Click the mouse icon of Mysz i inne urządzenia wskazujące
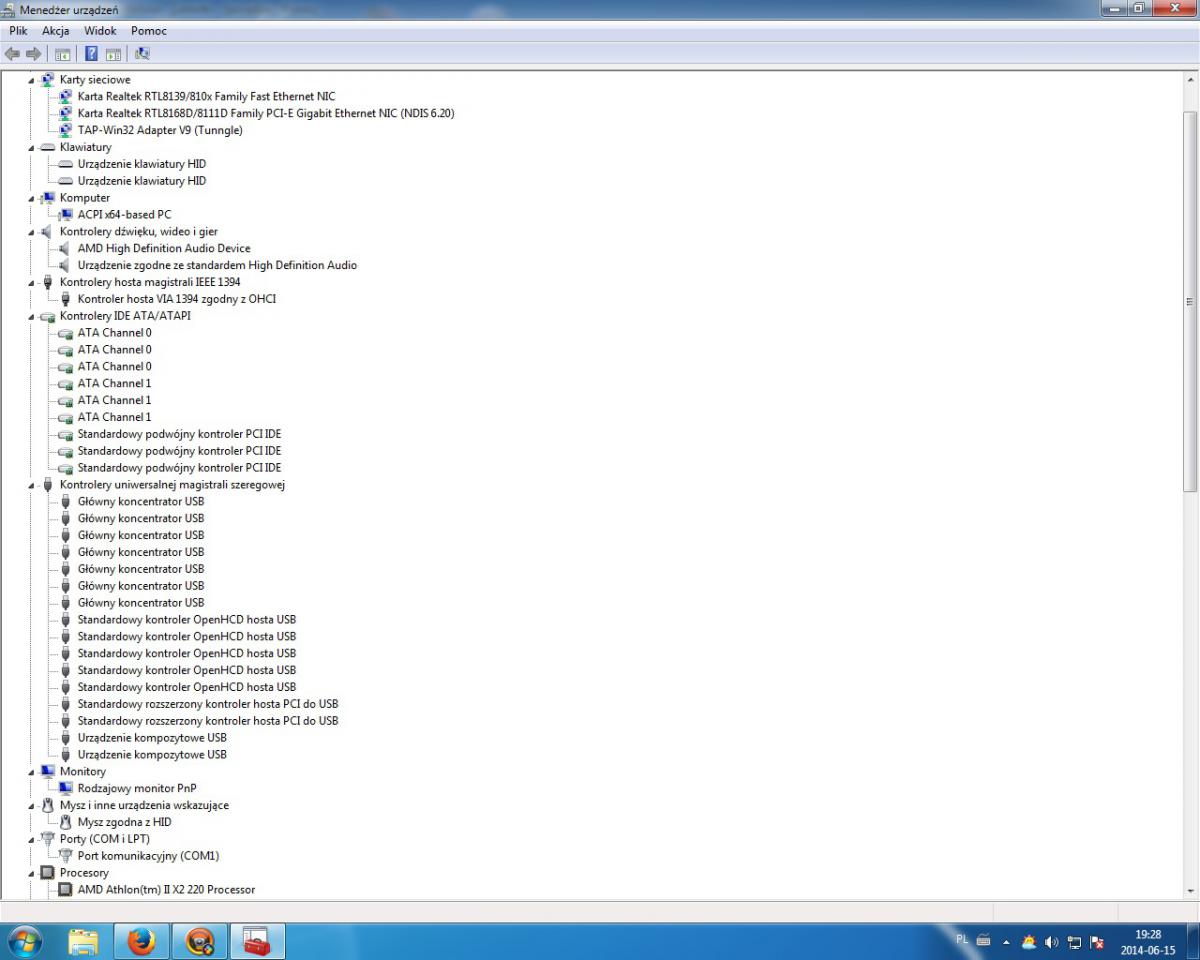Viewport: 1200px width, 960px height. (48, 806)
